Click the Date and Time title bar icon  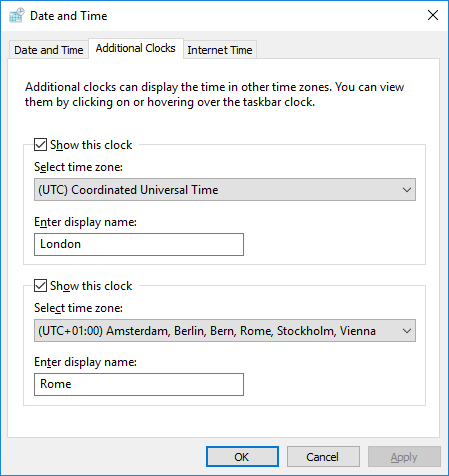pyautogui.click(x=17, y=15)
